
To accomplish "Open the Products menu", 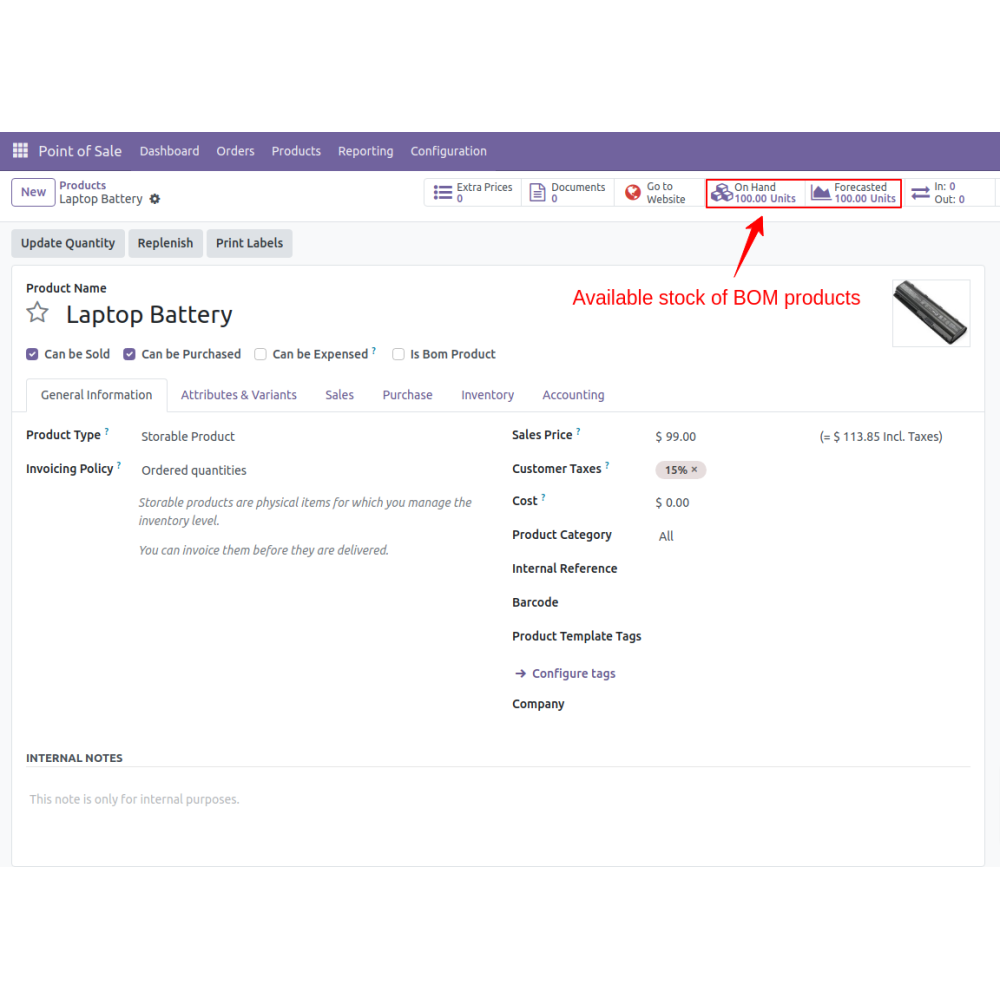I will (x=296, y=151).
